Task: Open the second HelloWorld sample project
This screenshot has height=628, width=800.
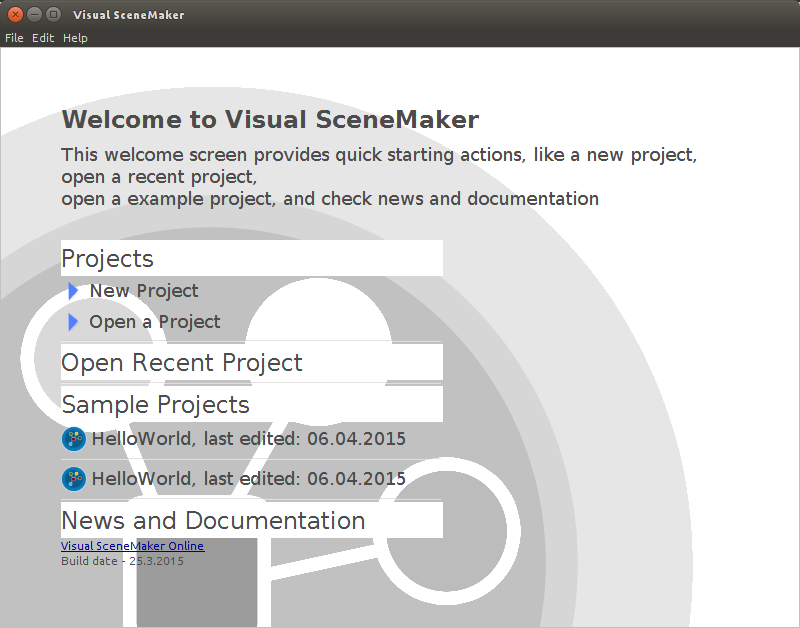Action: 248,479
